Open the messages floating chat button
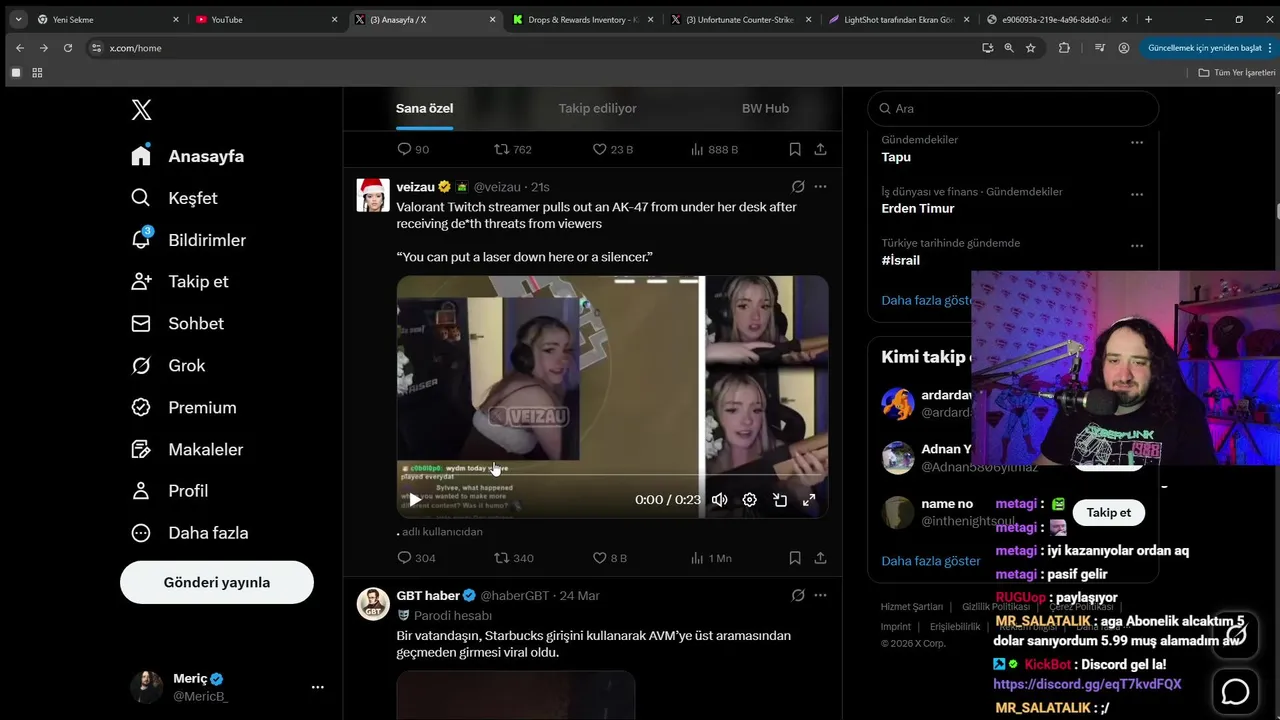This screenshot has width=1280, height=720. click(x=1236, y=691)
